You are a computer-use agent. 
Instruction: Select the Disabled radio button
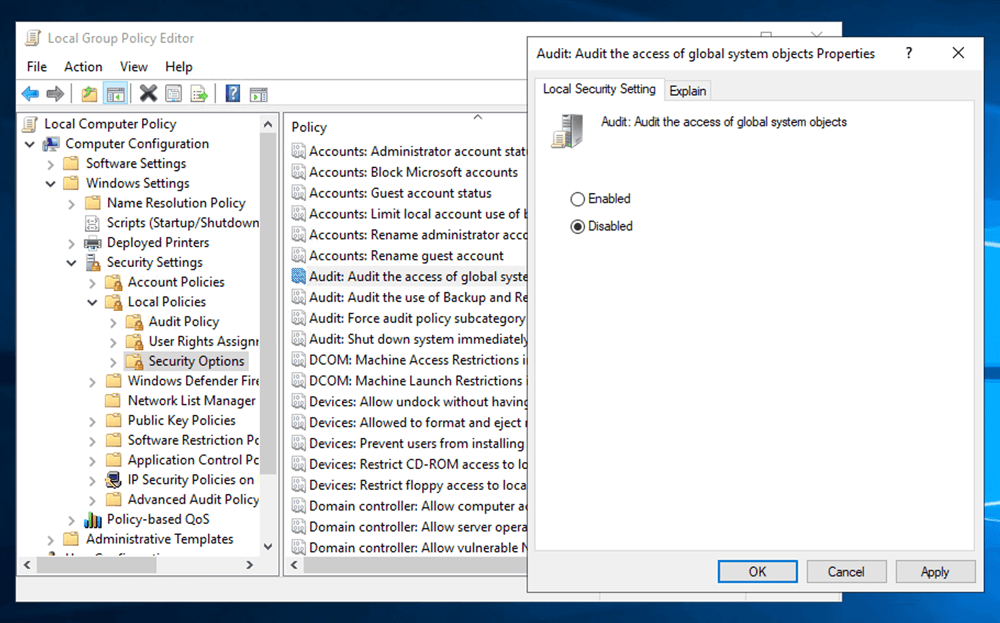[x=577, y=227]
